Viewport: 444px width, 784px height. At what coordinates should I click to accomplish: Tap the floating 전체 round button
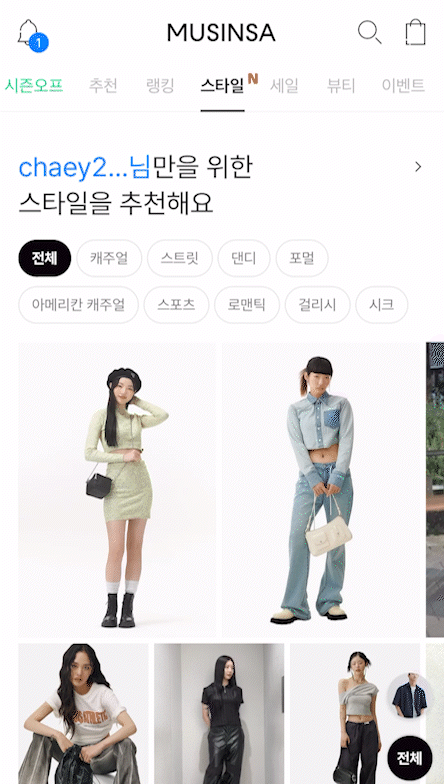click(410, 758)
